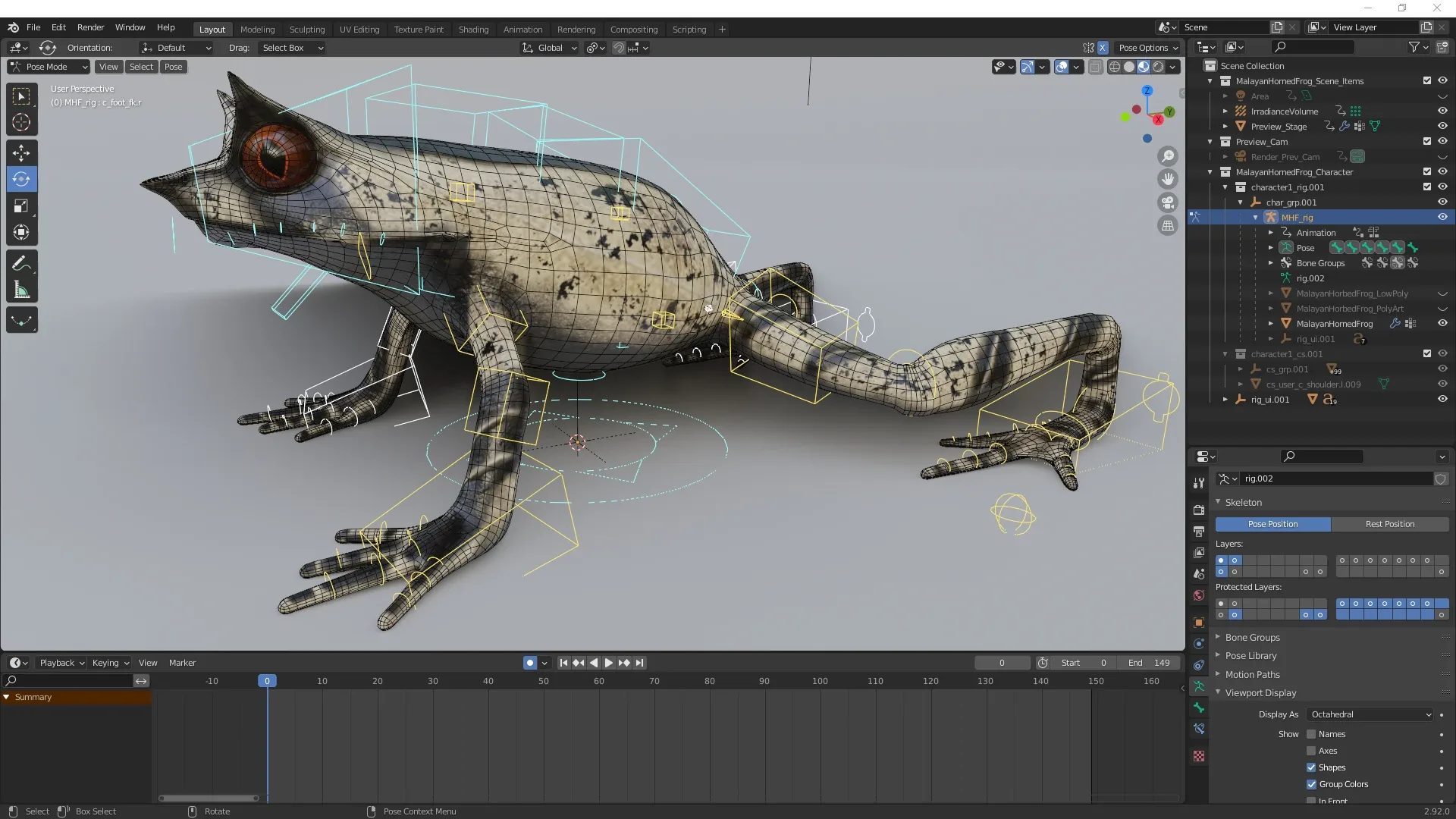Select the Select Box tool in toolbar

coord(21,96)
